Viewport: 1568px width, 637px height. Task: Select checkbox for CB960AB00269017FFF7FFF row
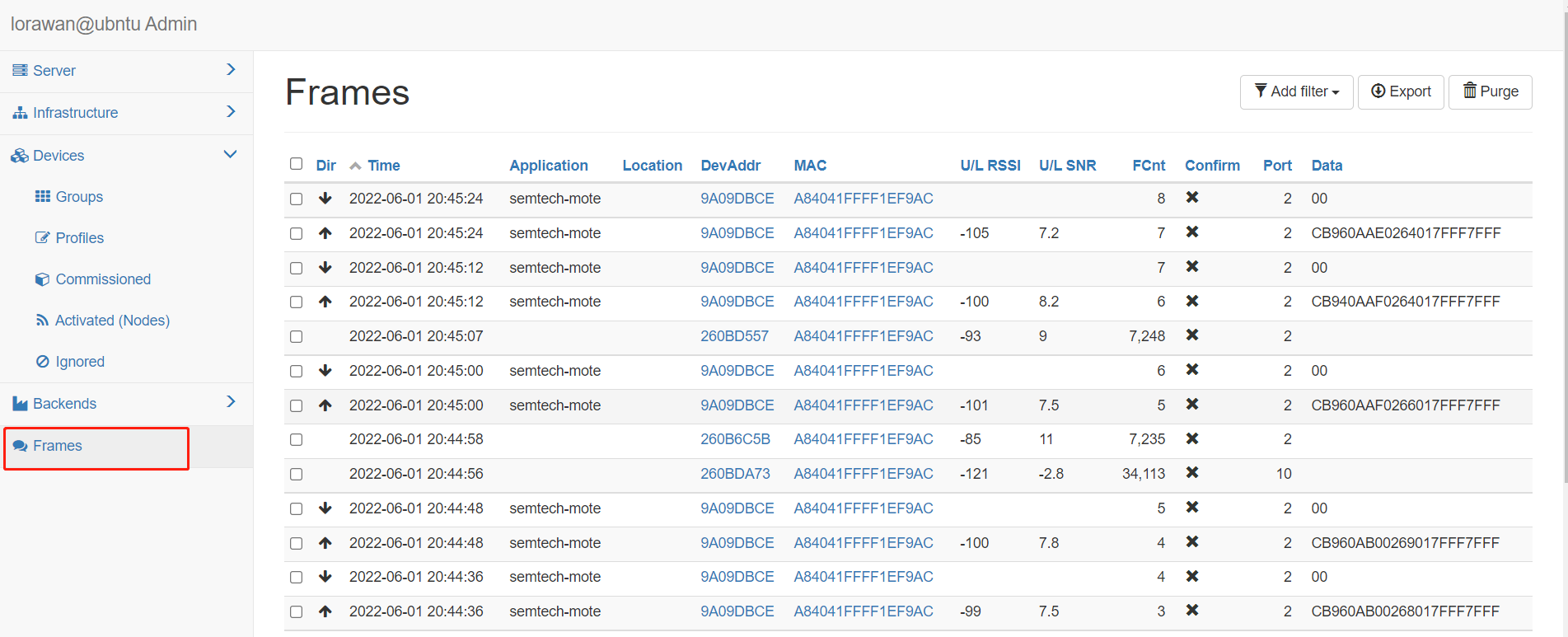[297, 543]
